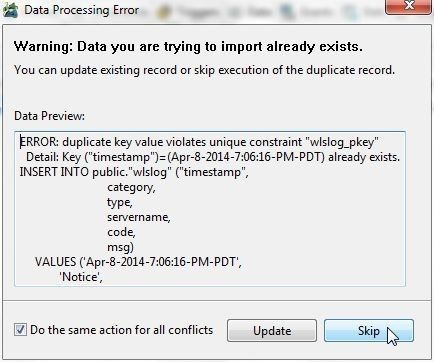Click the application icon in the title bar

pos(10,10)
